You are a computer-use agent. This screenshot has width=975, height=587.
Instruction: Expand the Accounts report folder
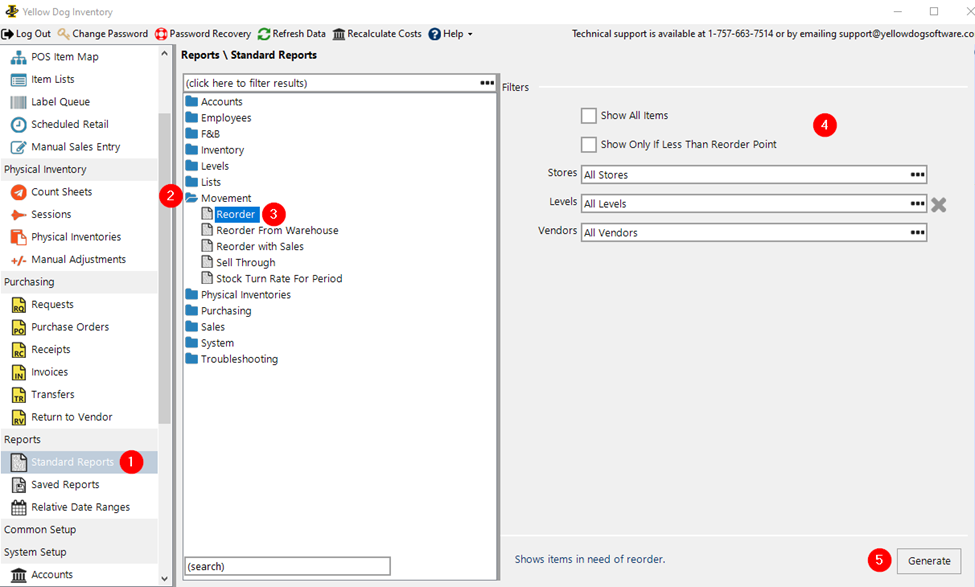(x=192, y=101)
